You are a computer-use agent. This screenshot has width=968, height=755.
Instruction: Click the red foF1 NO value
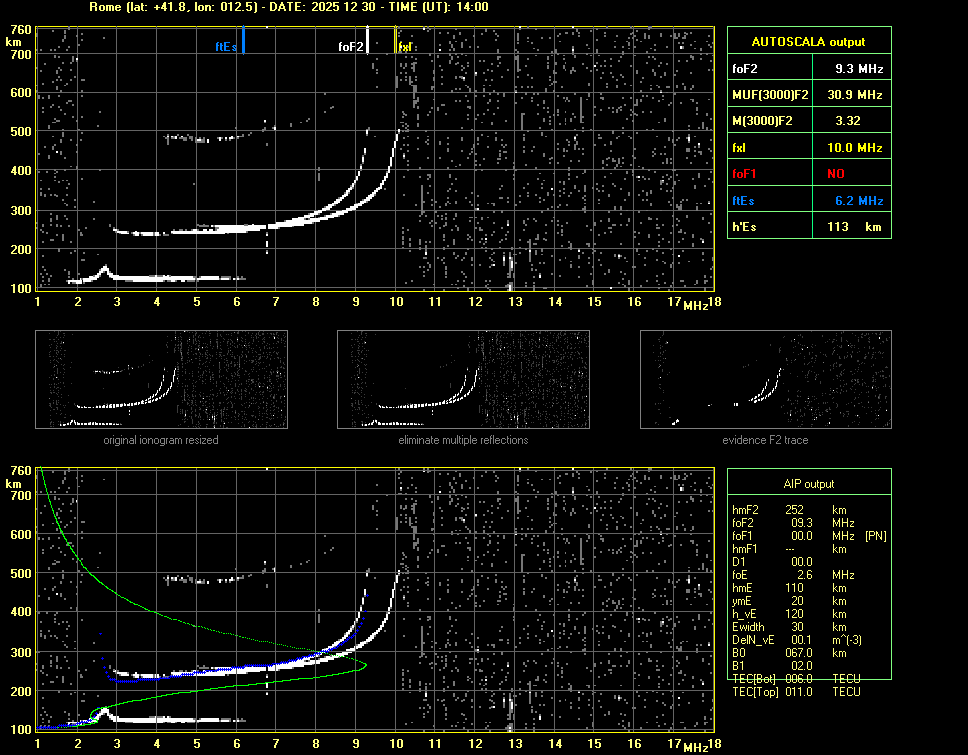(835, 174)
